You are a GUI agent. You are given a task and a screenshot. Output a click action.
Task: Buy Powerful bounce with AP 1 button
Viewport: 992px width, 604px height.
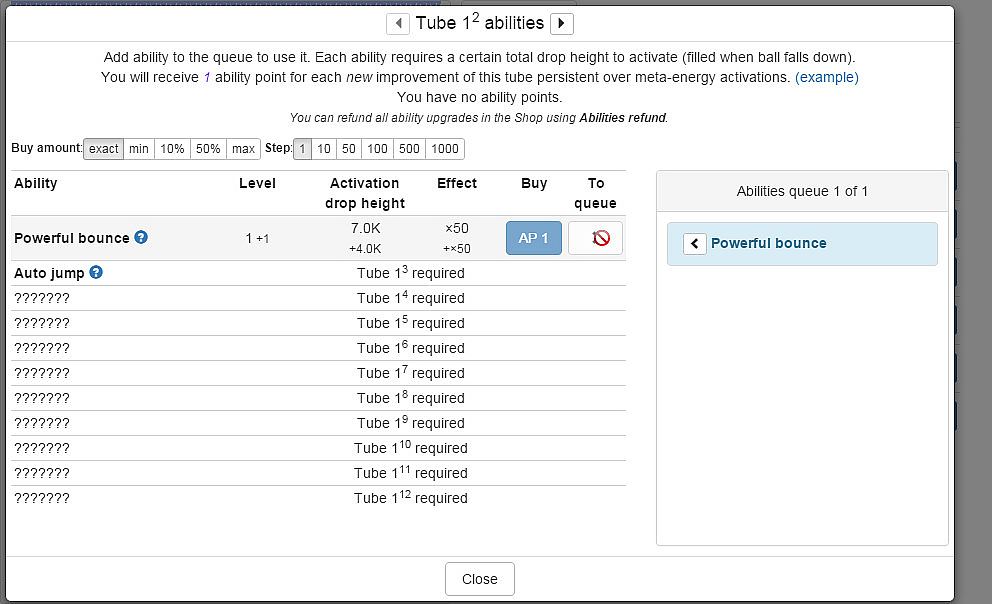pyautogui.click(x=534, y=238)
